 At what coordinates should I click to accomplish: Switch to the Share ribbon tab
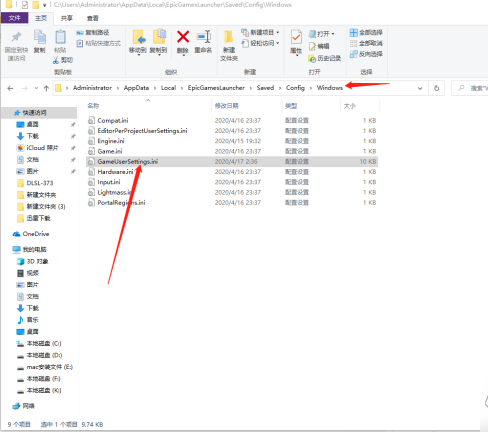coord(67,18)
